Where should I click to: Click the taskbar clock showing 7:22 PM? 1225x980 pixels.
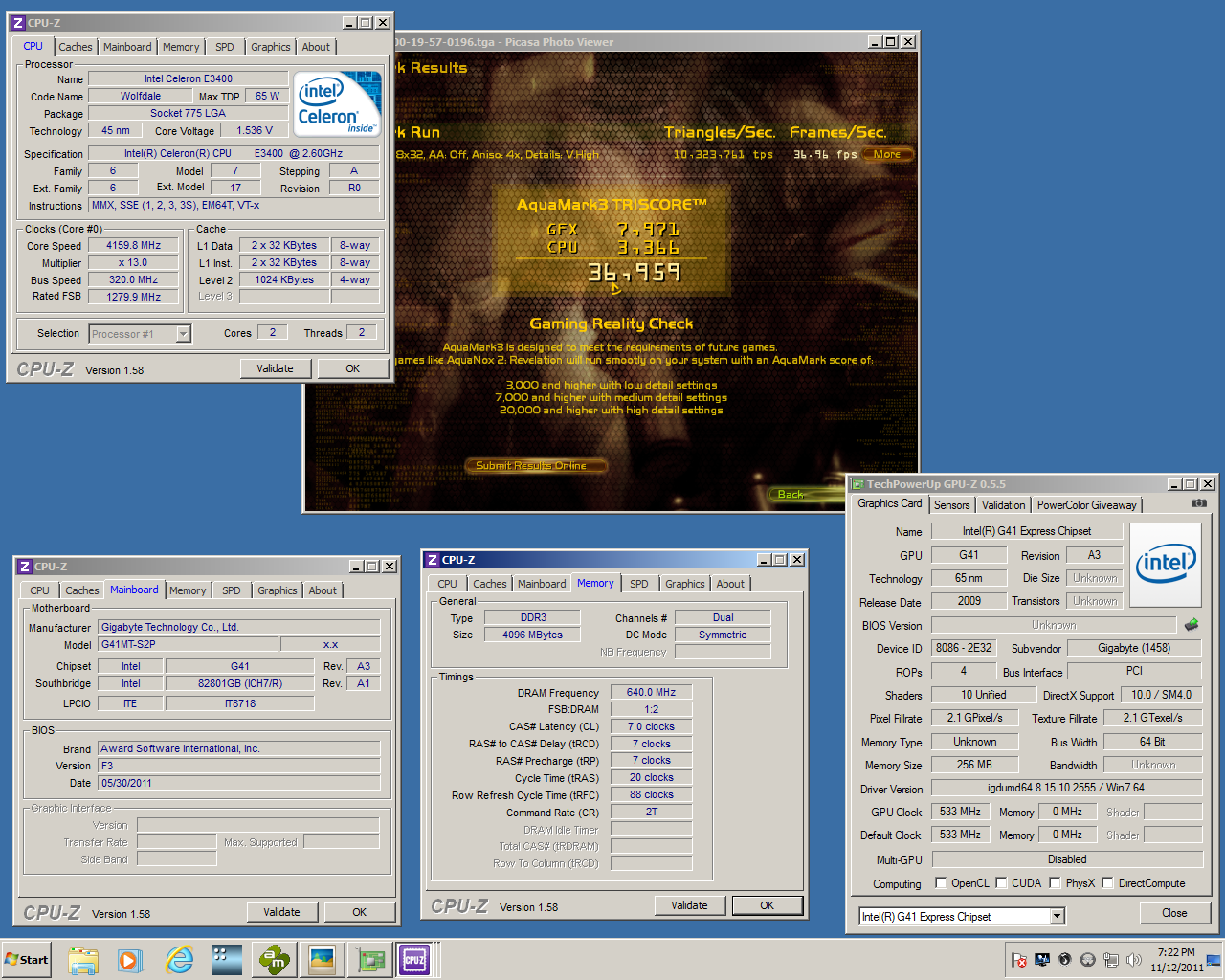tap(1176, 960)
